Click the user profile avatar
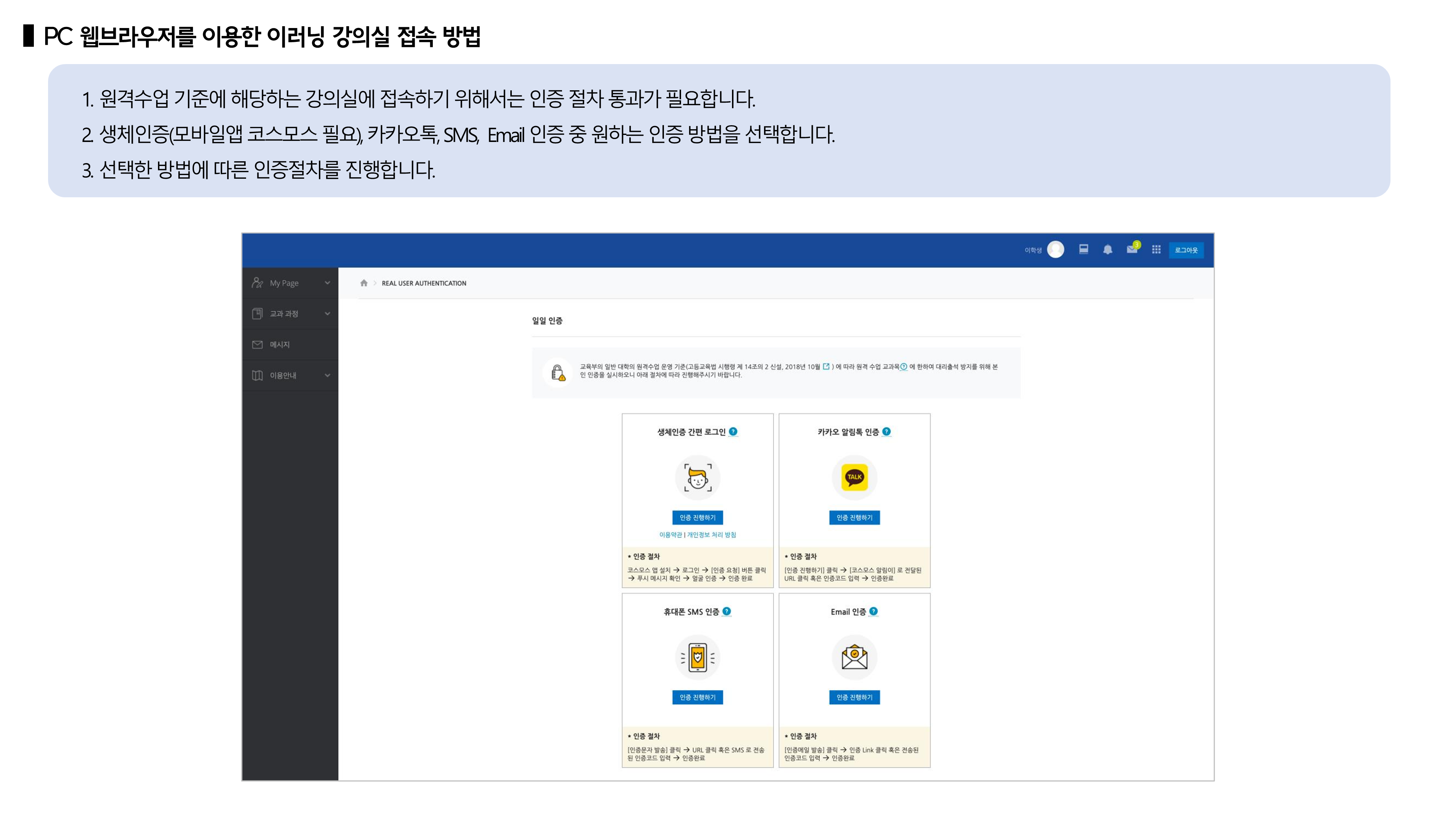 [1055, 249]
